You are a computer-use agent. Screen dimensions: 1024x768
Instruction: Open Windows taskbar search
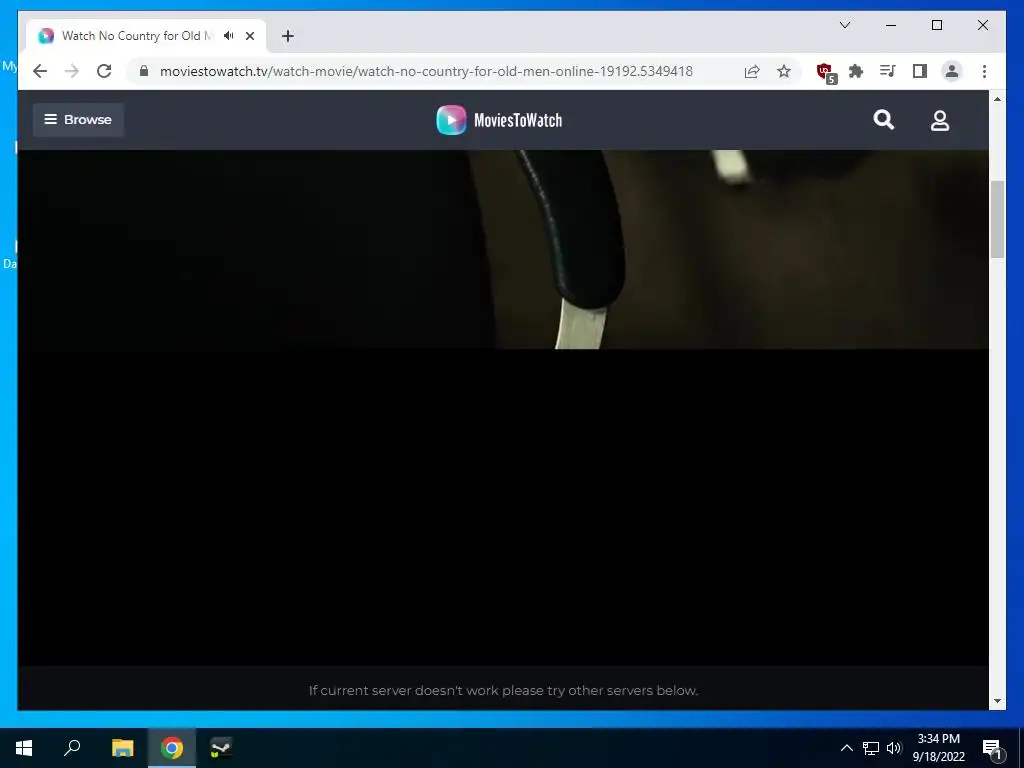tap(72, 748)
